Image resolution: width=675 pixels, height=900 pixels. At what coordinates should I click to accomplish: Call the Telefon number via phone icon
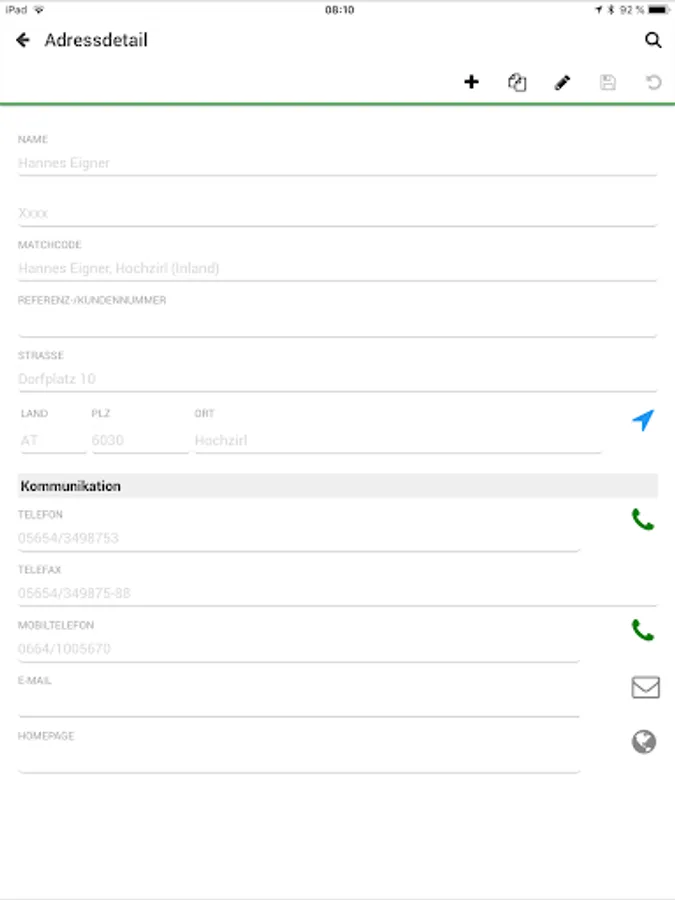click(643, 520)
